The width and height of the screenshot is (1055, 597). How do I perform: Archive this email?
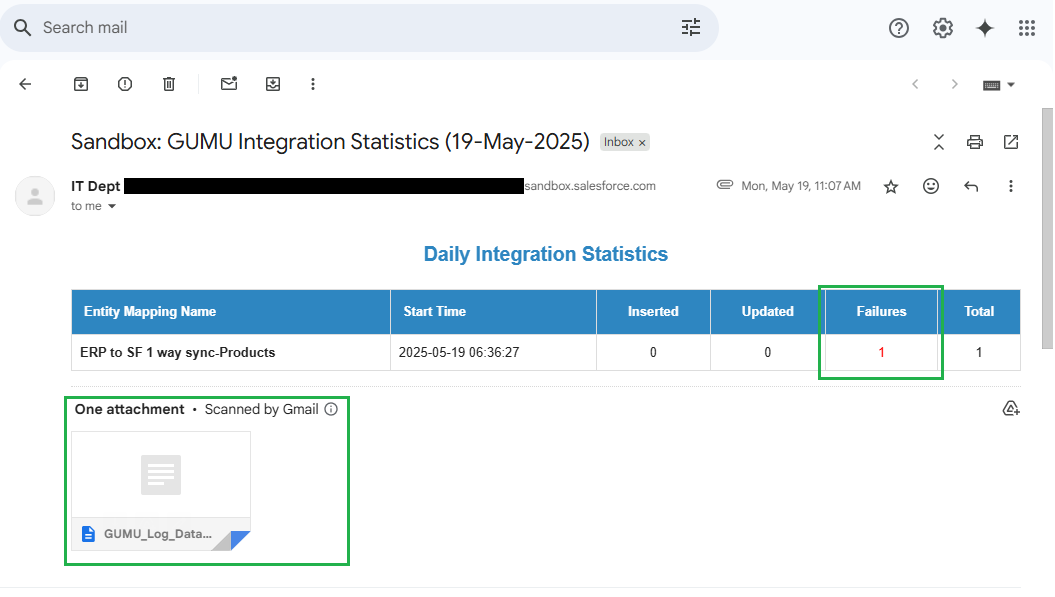pos(81,84)
